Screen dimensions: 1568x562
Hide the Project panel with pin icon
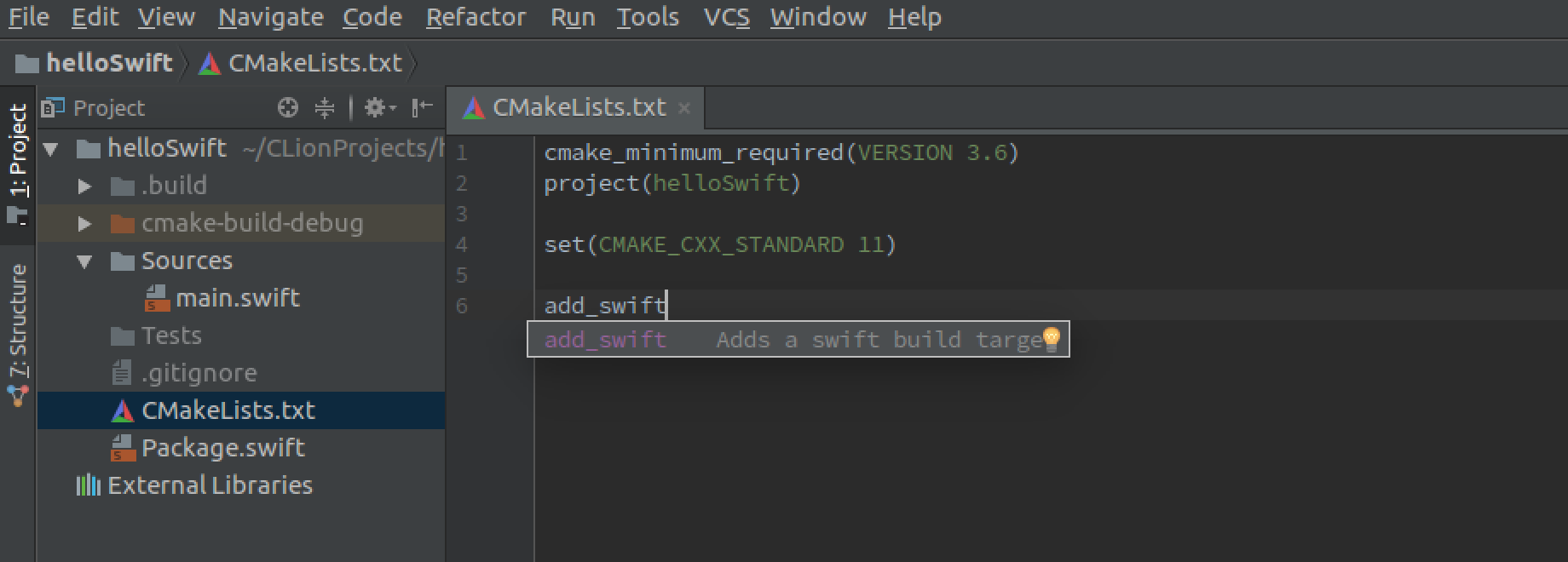(x=423, y=108)
